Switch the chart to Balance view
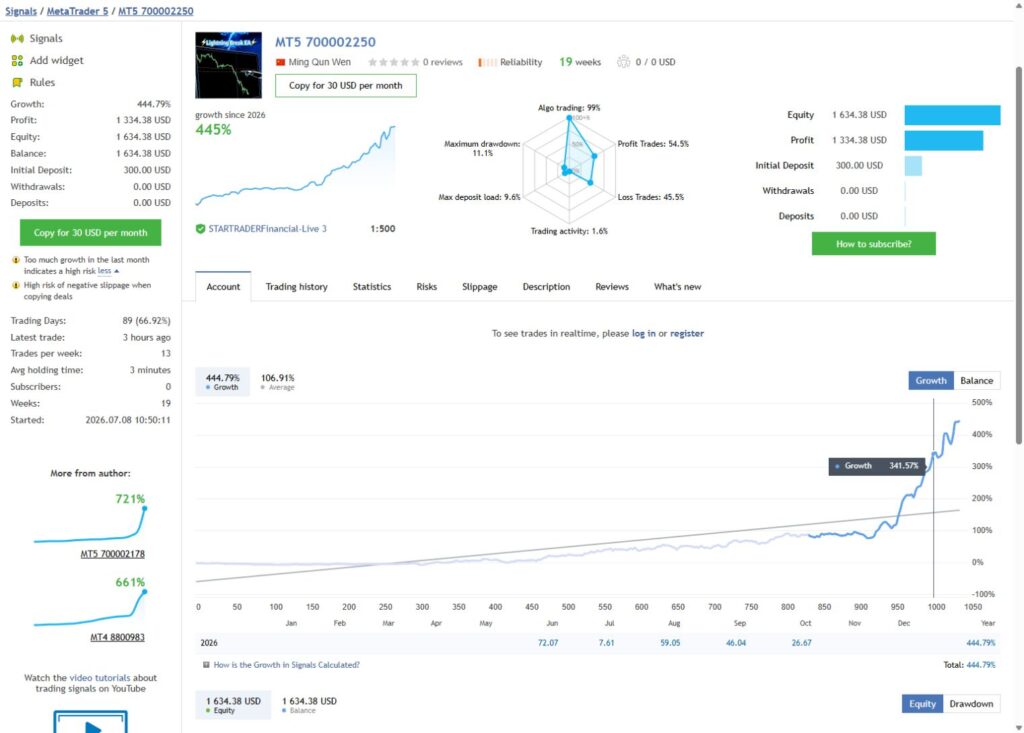The image size is (1024, 733). [976, 381]
